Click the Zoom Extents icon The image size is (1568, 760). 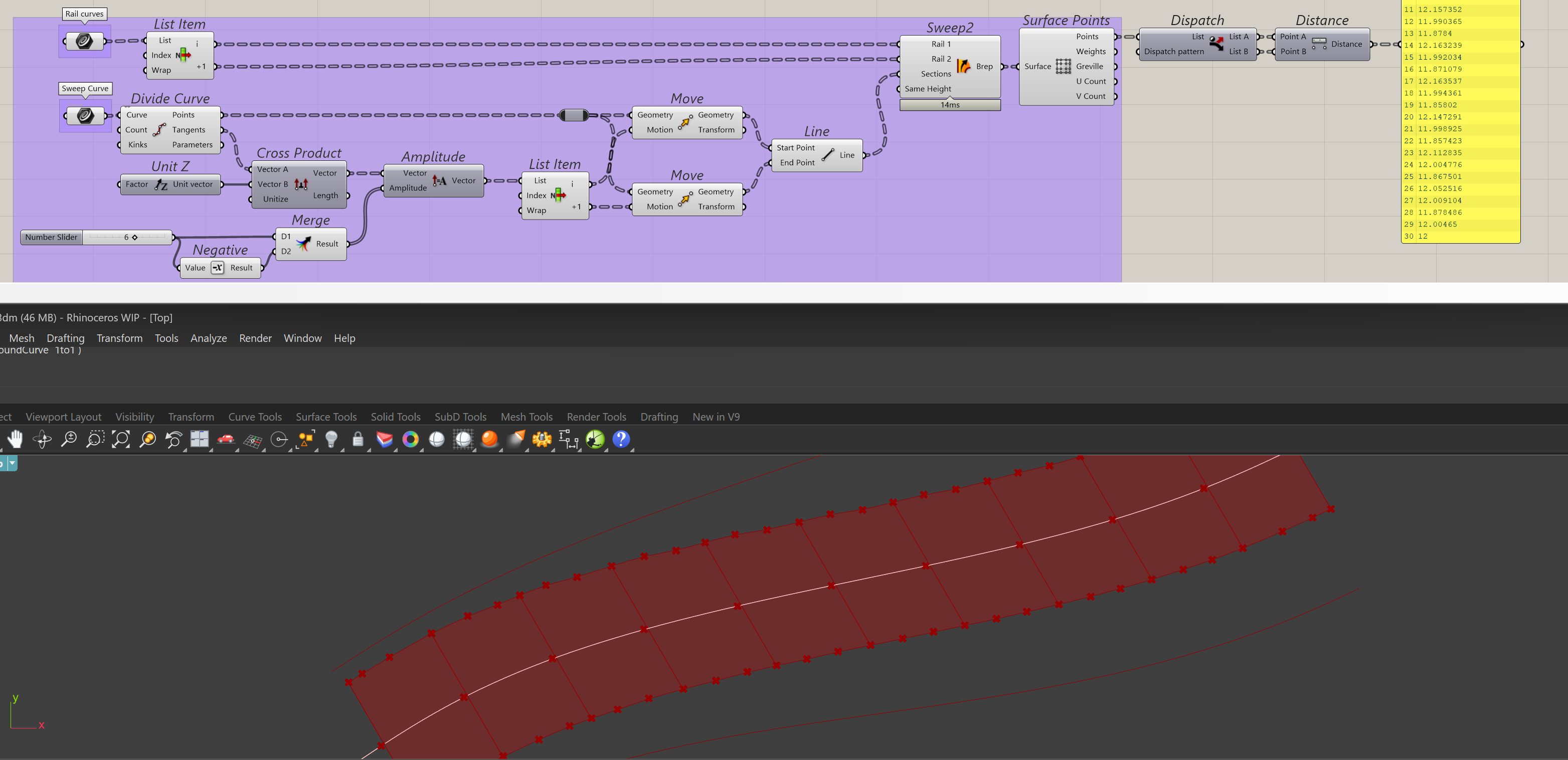[120, 439]
